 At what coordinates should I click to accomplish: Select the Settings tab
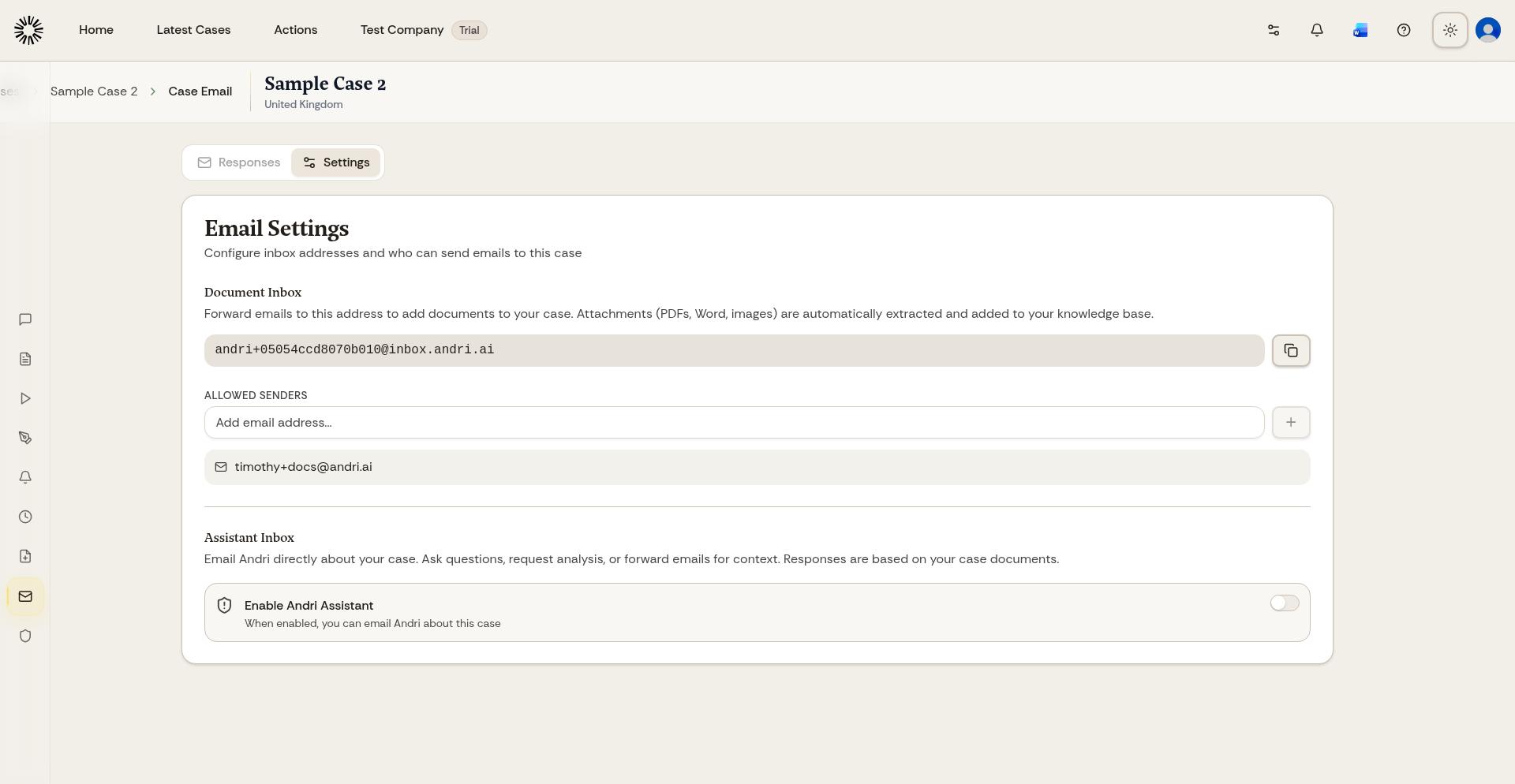(x=336, y=162)
